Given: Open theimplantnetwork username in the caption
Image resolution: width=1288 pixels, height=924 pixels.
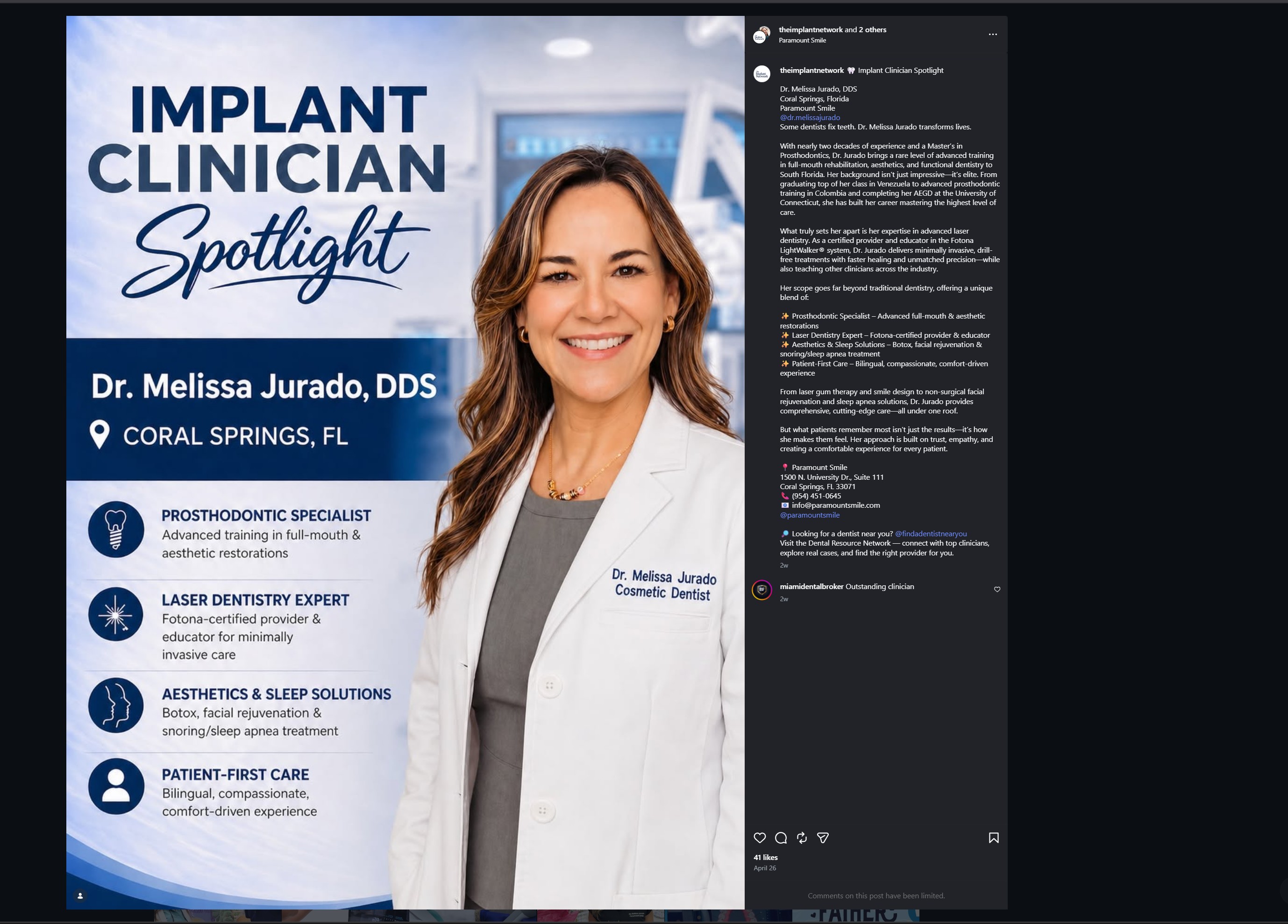Looking at the screenshot, I should click(x=811, y=71).
